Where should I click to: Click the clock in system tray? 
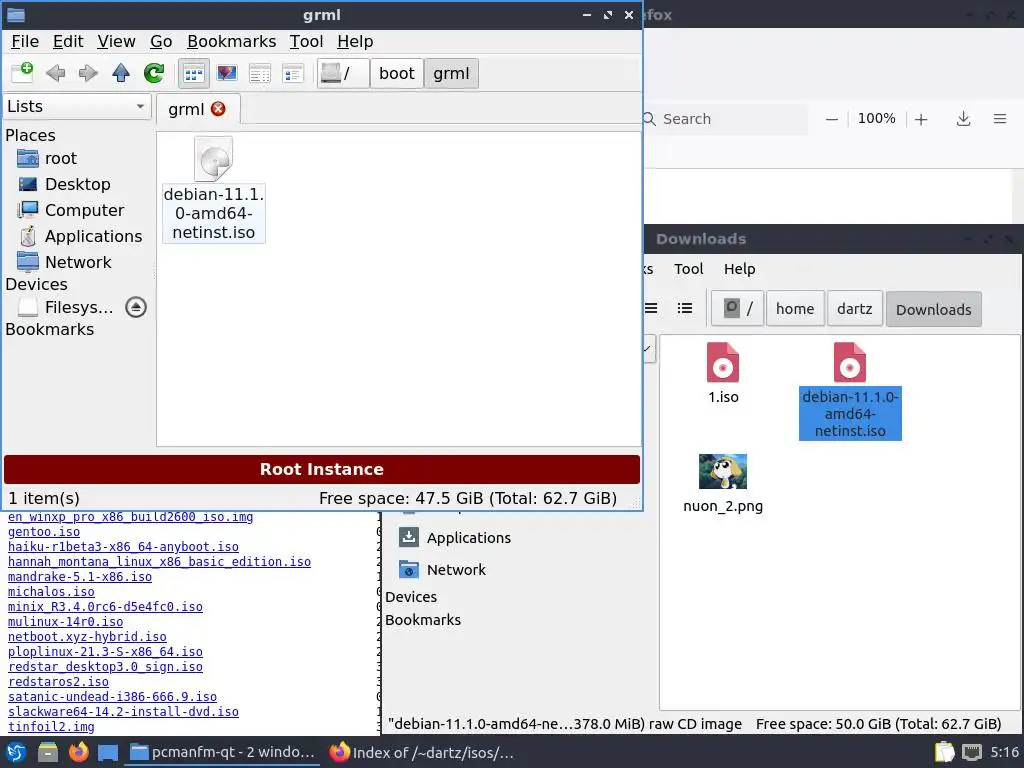pos(1004,752)
